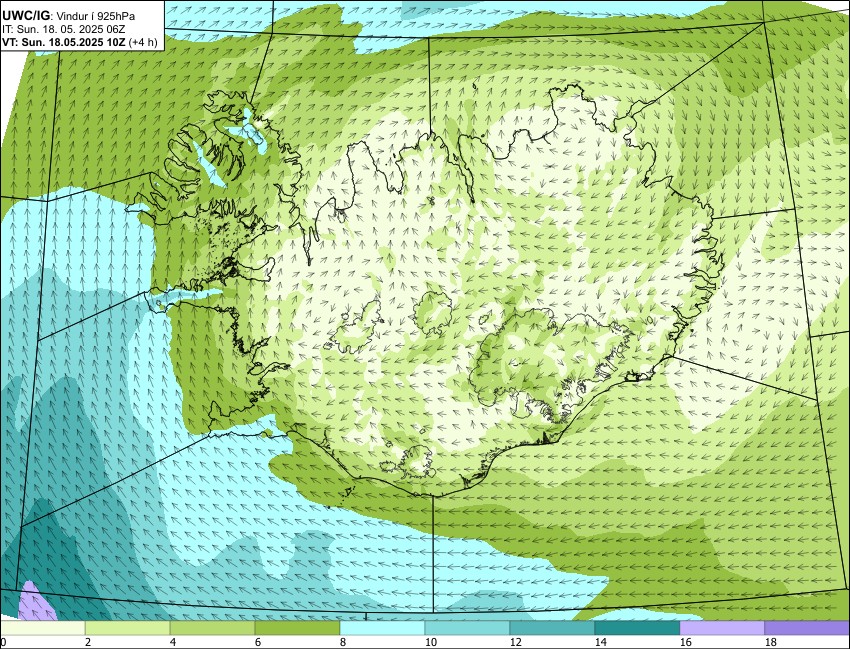
Task: Click the 'IT: Sun. 18. 05. 2025 06Z' line
Action: pyautogui.click(x=63, y=30)
